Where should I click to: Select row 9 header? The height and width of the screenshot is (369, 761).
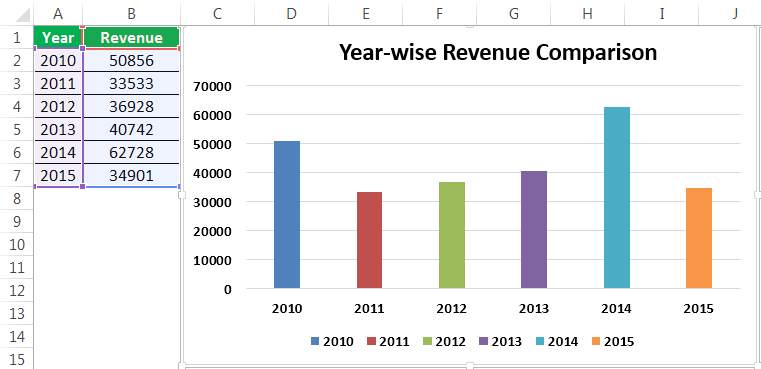[17, 221]
